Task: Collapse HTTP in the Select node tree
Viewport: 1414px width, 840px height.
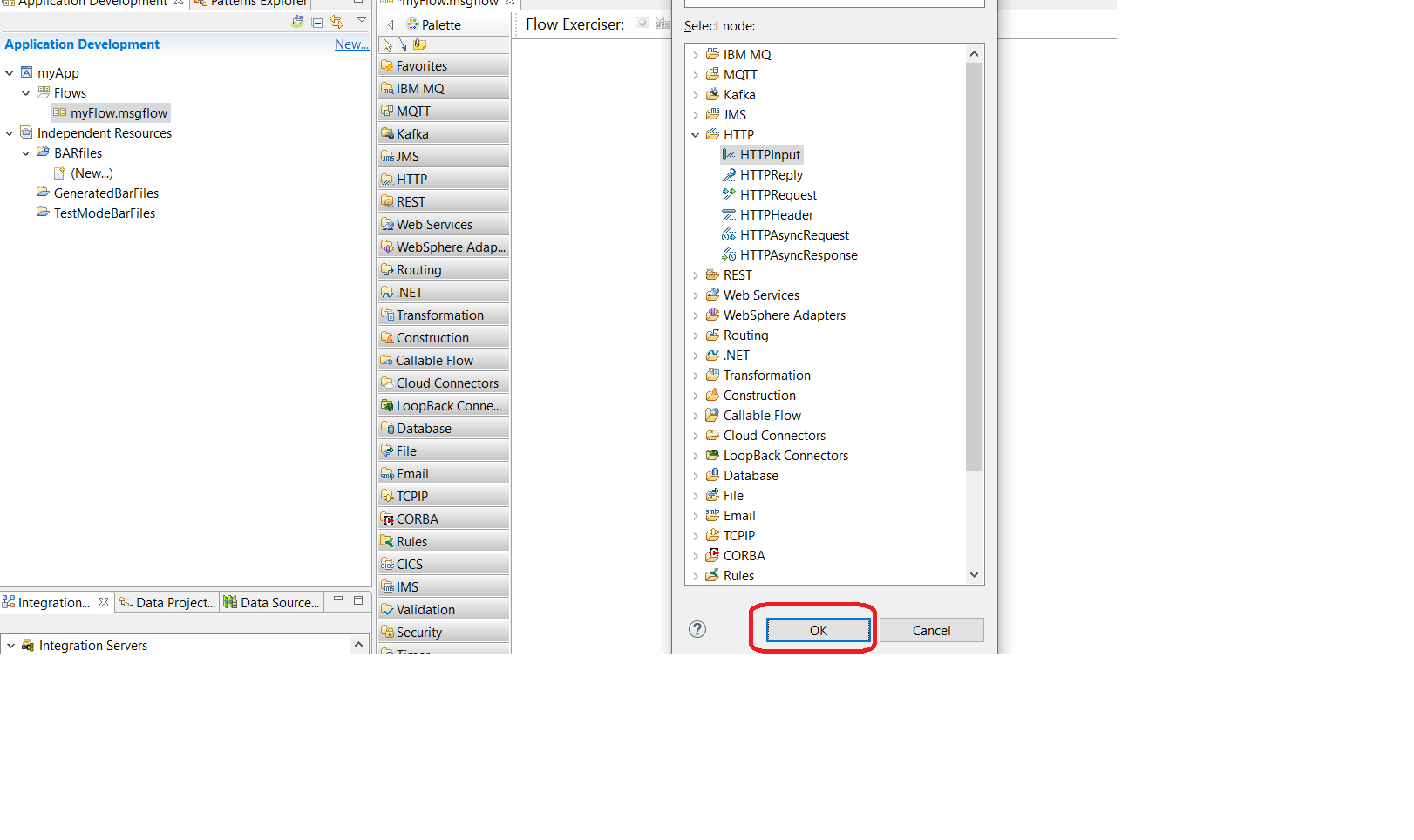Action: [696, 135]
